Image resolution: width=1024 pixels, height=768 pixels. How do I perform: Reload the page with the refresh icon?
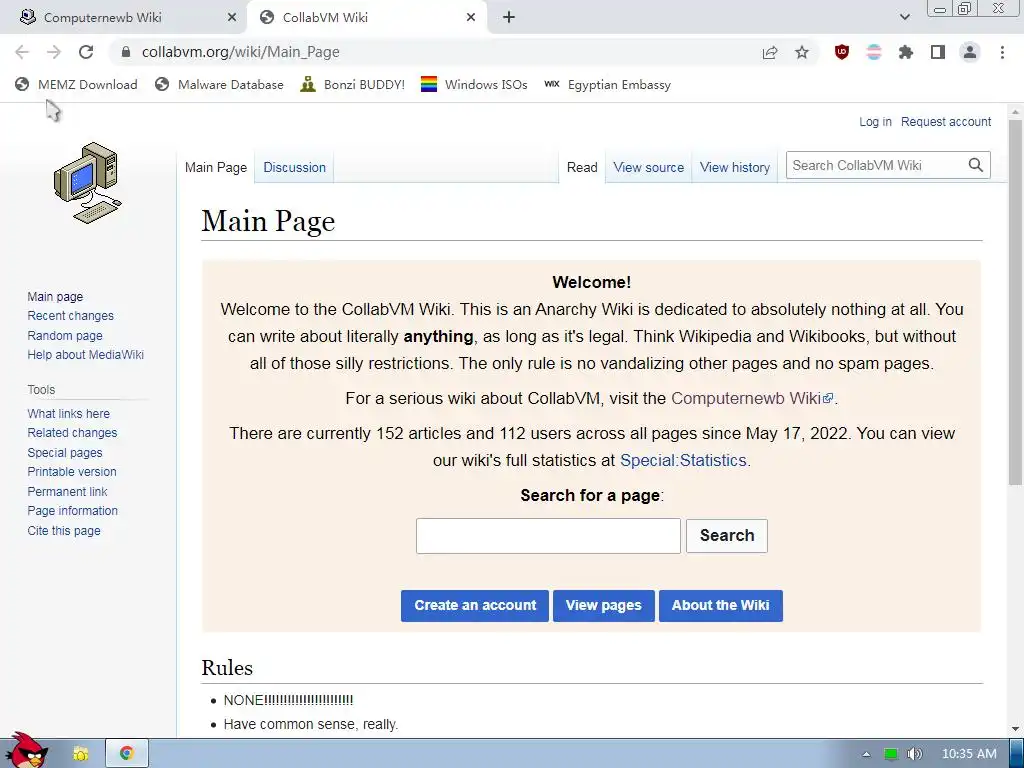pyautogui.click(x=86, y=52)
